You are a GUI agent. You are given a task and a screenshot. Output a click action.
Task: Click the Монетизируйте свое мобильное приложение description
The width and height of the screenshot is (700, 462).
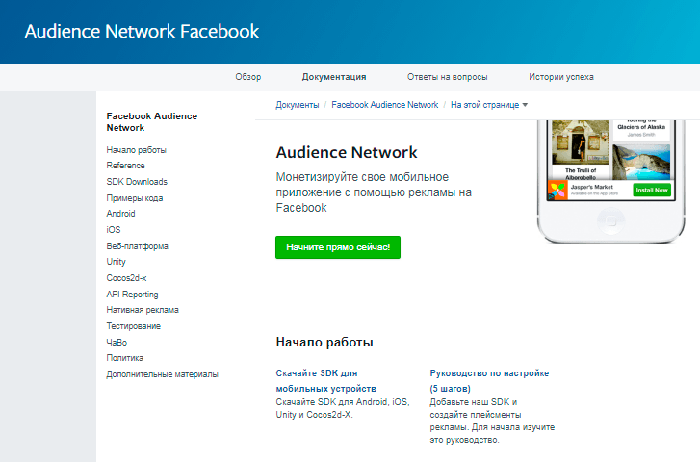(x=374, y=192)
